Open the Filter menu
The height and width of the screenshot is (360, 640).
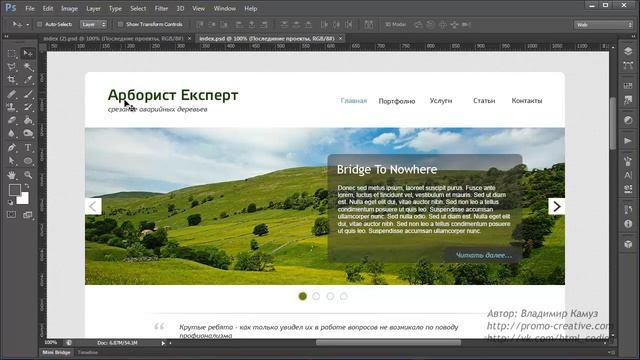tap(161, 8)
